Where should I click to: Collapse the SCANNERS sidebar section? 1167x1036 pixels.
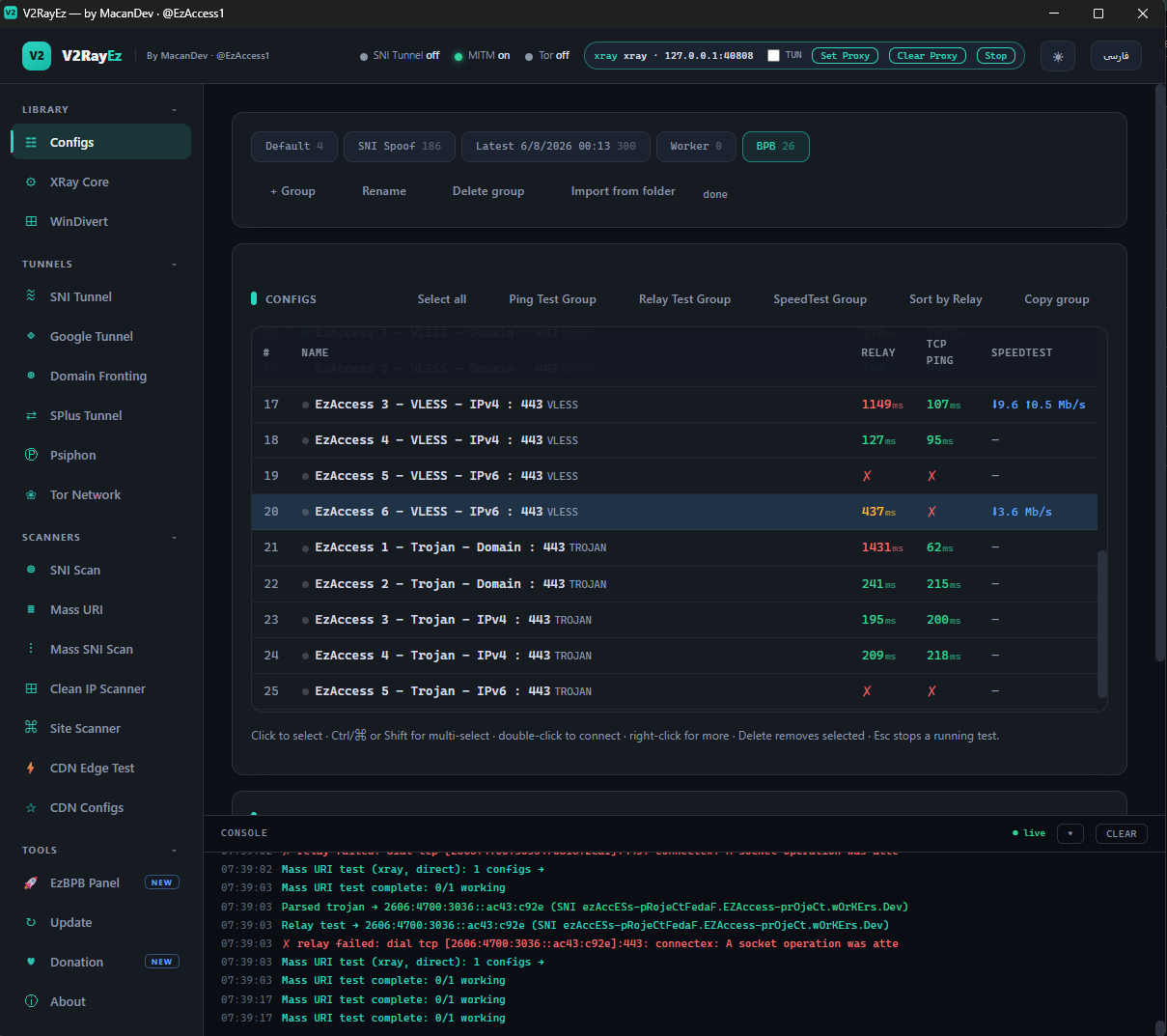[x=174, y=538]
